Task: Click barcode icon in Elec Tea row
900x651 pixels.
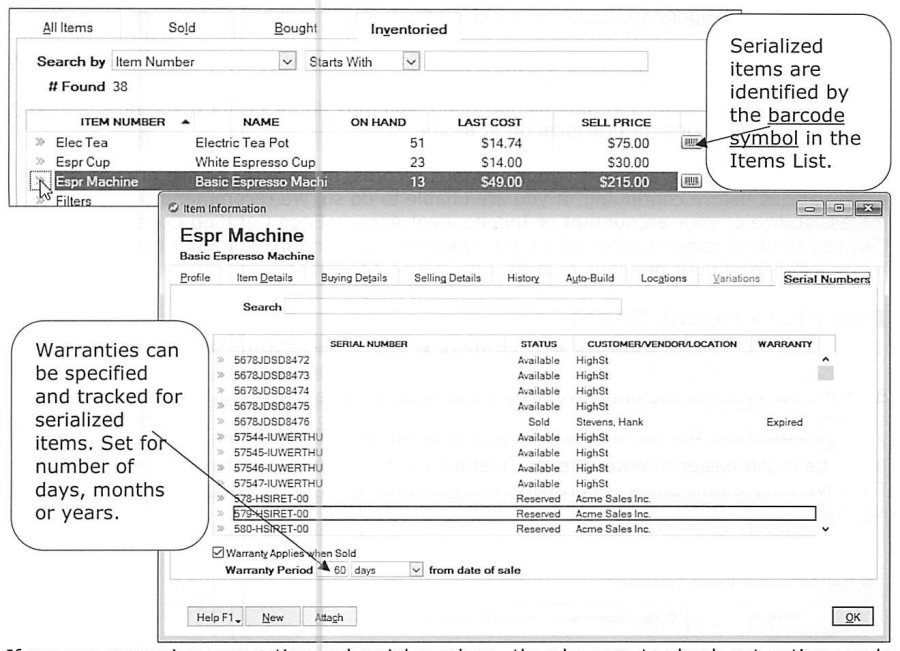Action: point(691,142)
